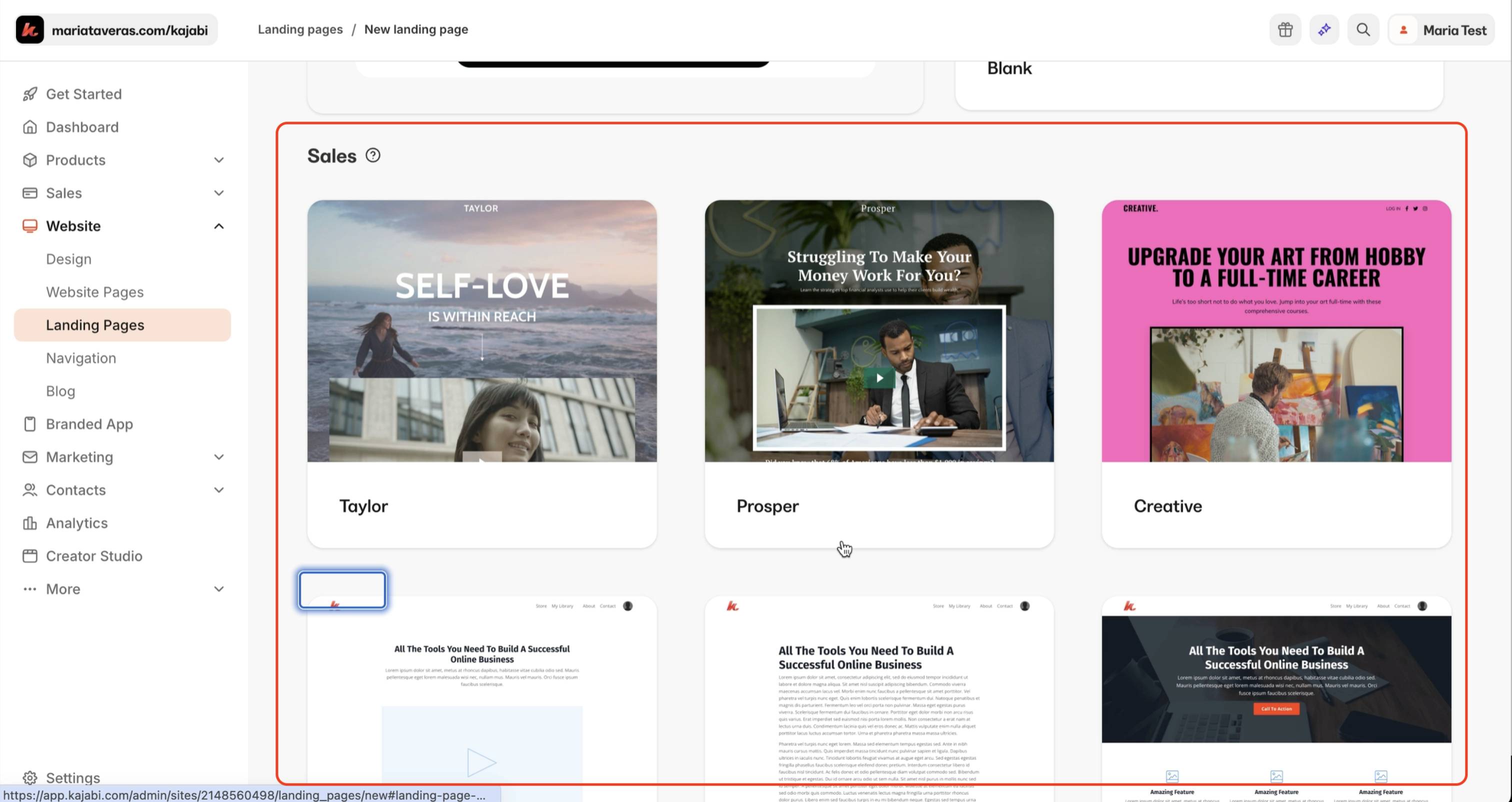Click the Settings gear icon

point(30,778)
